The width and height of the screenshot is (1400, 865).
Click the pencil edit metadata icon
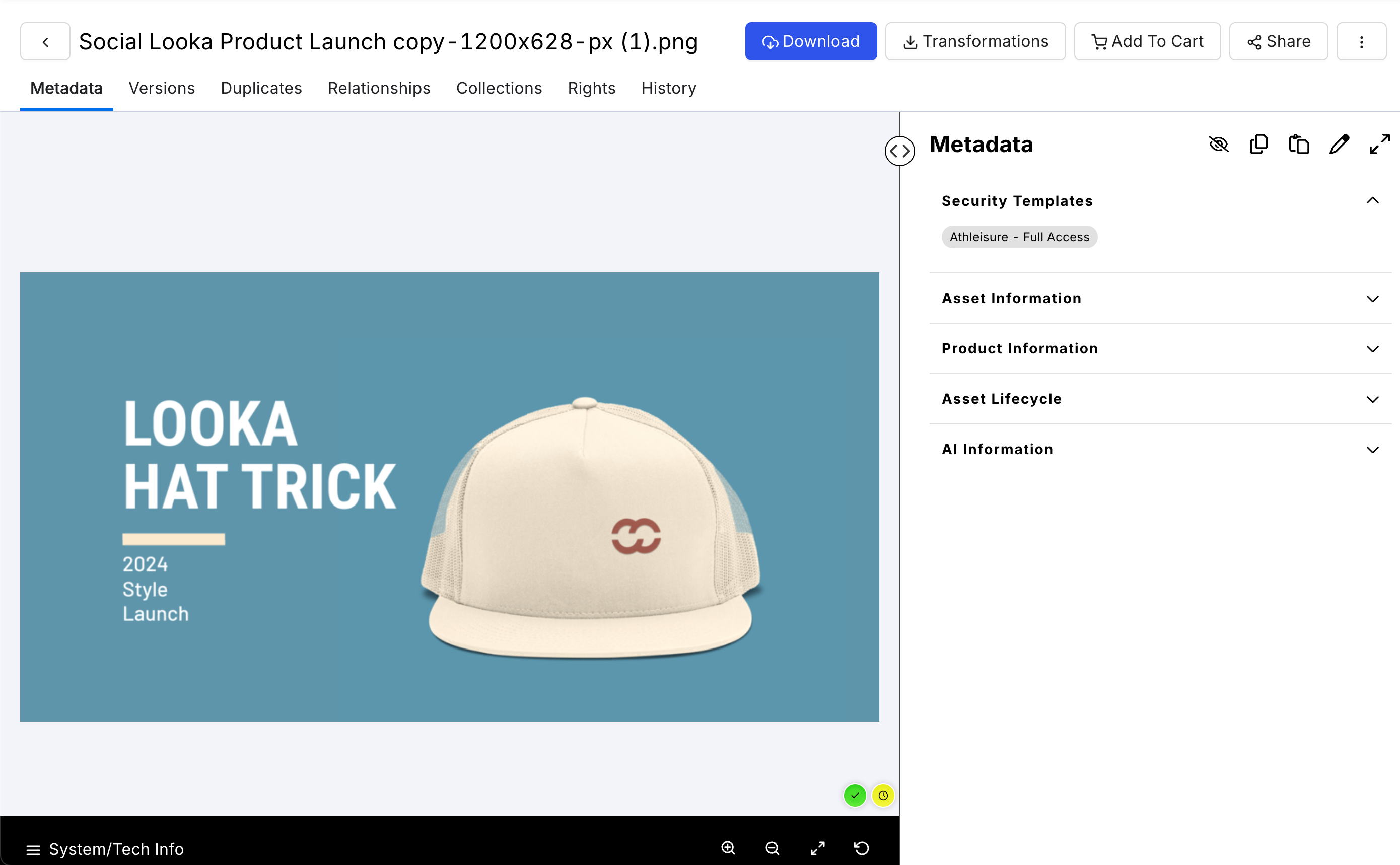(x=1339, y=144)
